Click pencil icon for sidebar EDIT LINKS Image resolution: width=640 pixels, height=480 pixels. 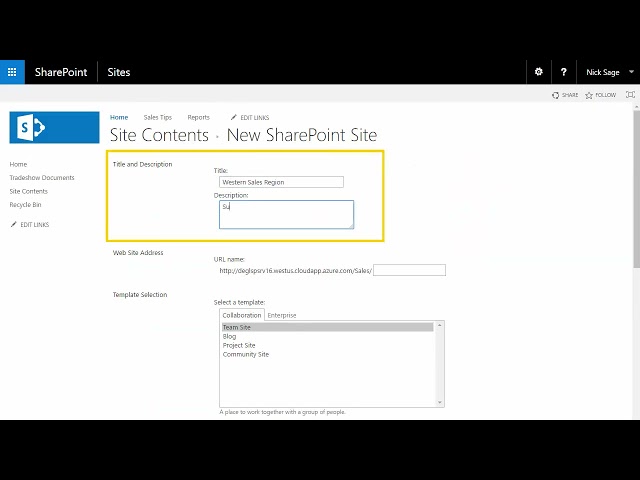pyautogui.click(x=13, y=224)
